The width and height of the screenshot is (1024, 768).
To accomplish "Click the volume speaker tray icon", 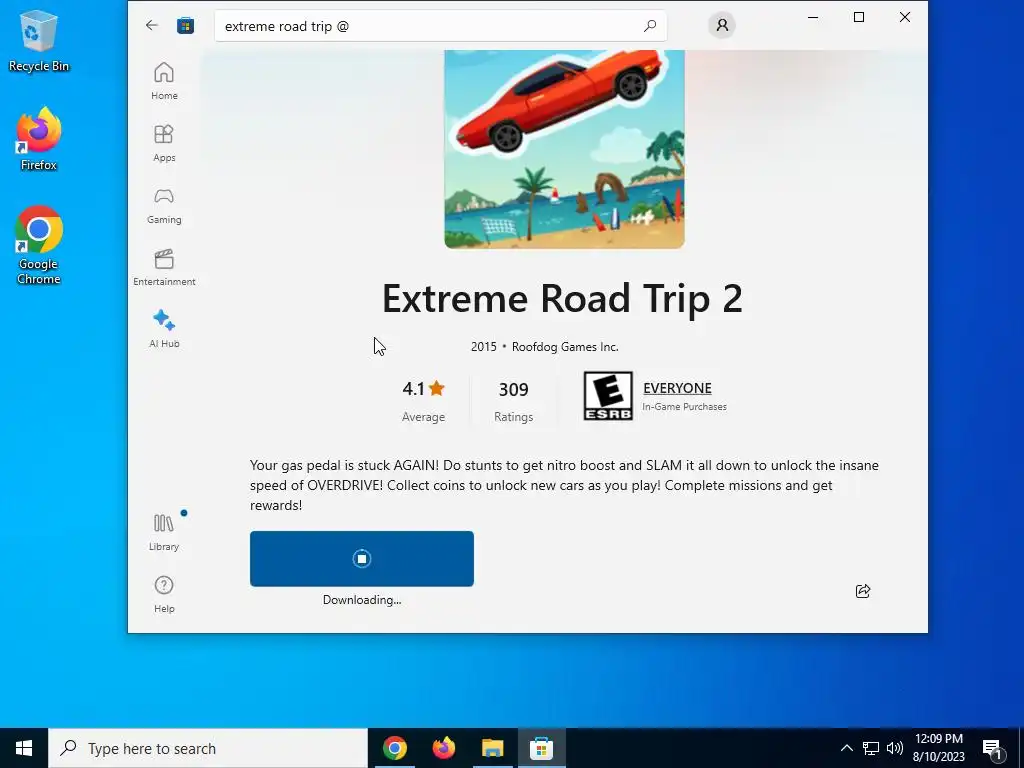I will pos(895,748).
